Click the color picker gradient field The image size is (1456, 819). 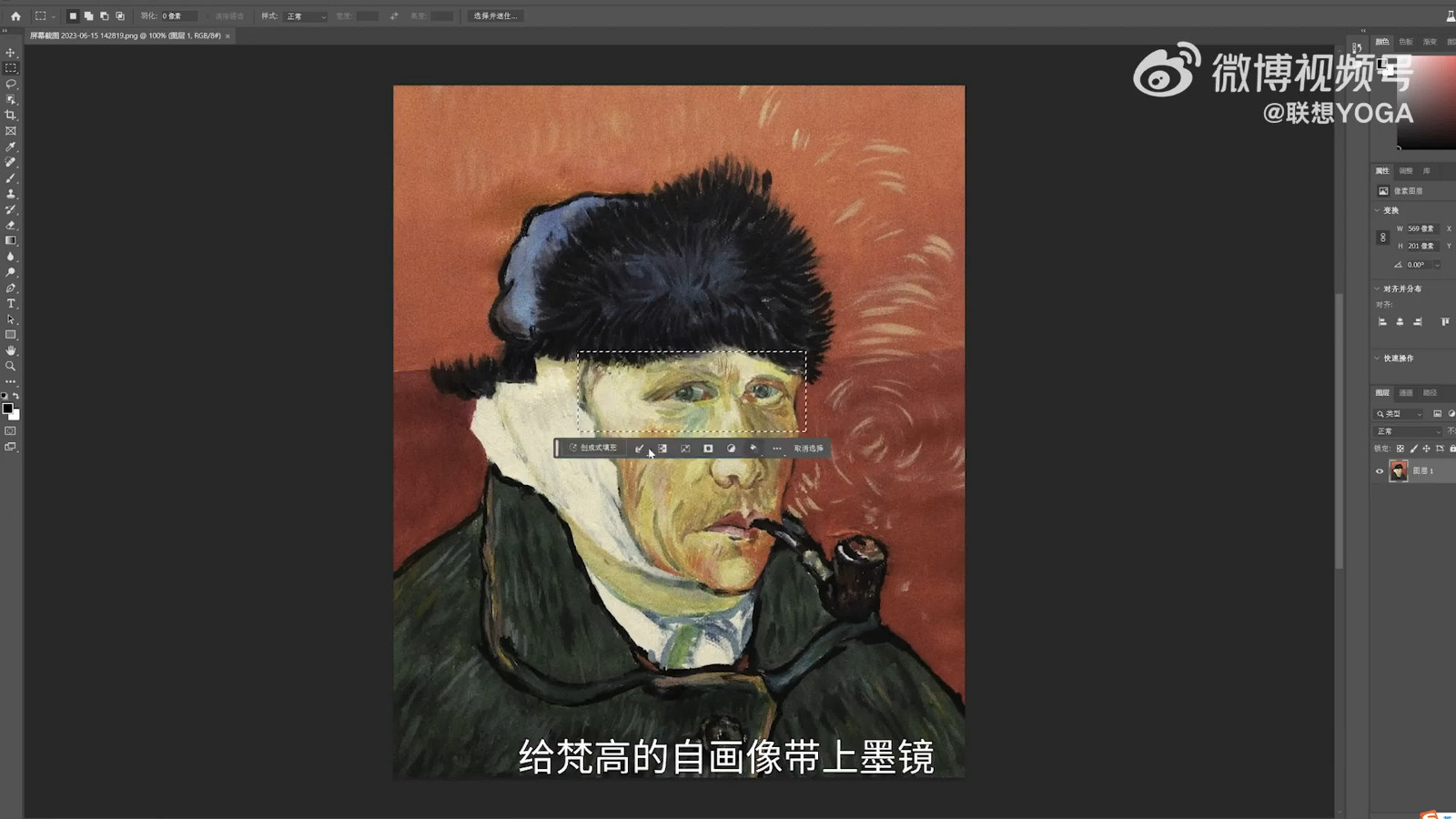pos(1426,102)
